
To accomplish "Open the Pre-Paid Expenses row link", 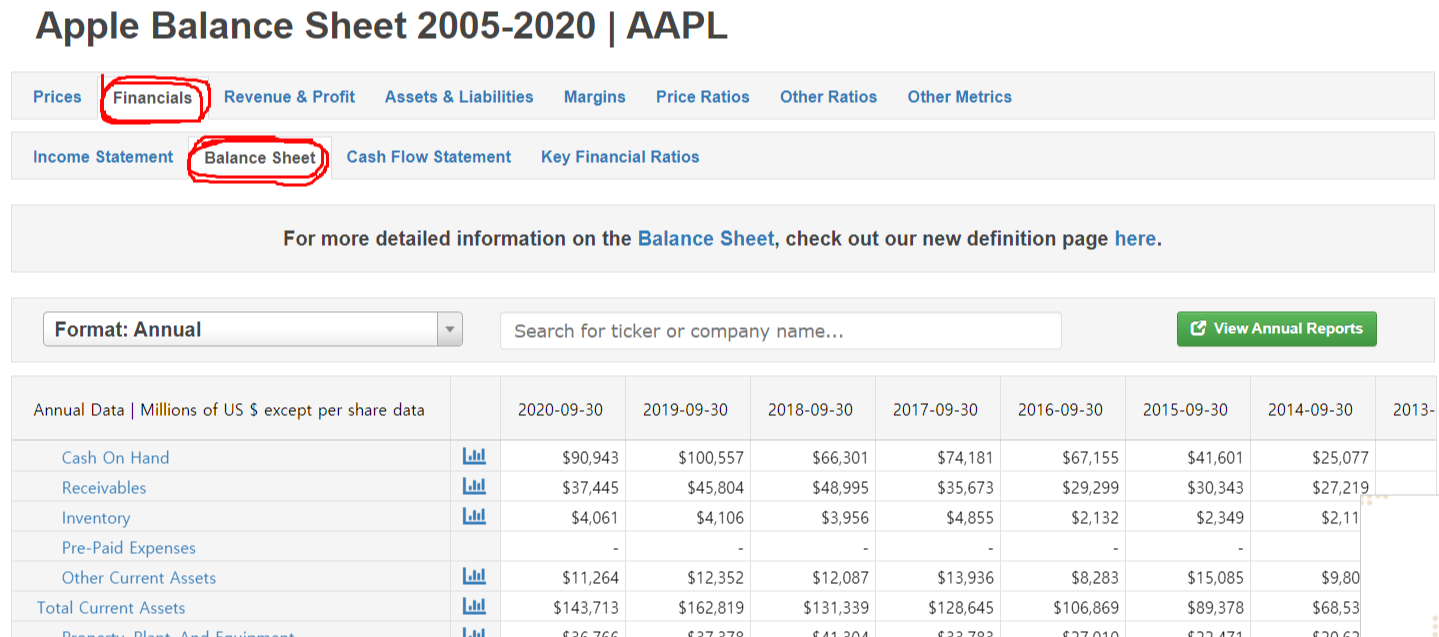I will coord(129,548).
